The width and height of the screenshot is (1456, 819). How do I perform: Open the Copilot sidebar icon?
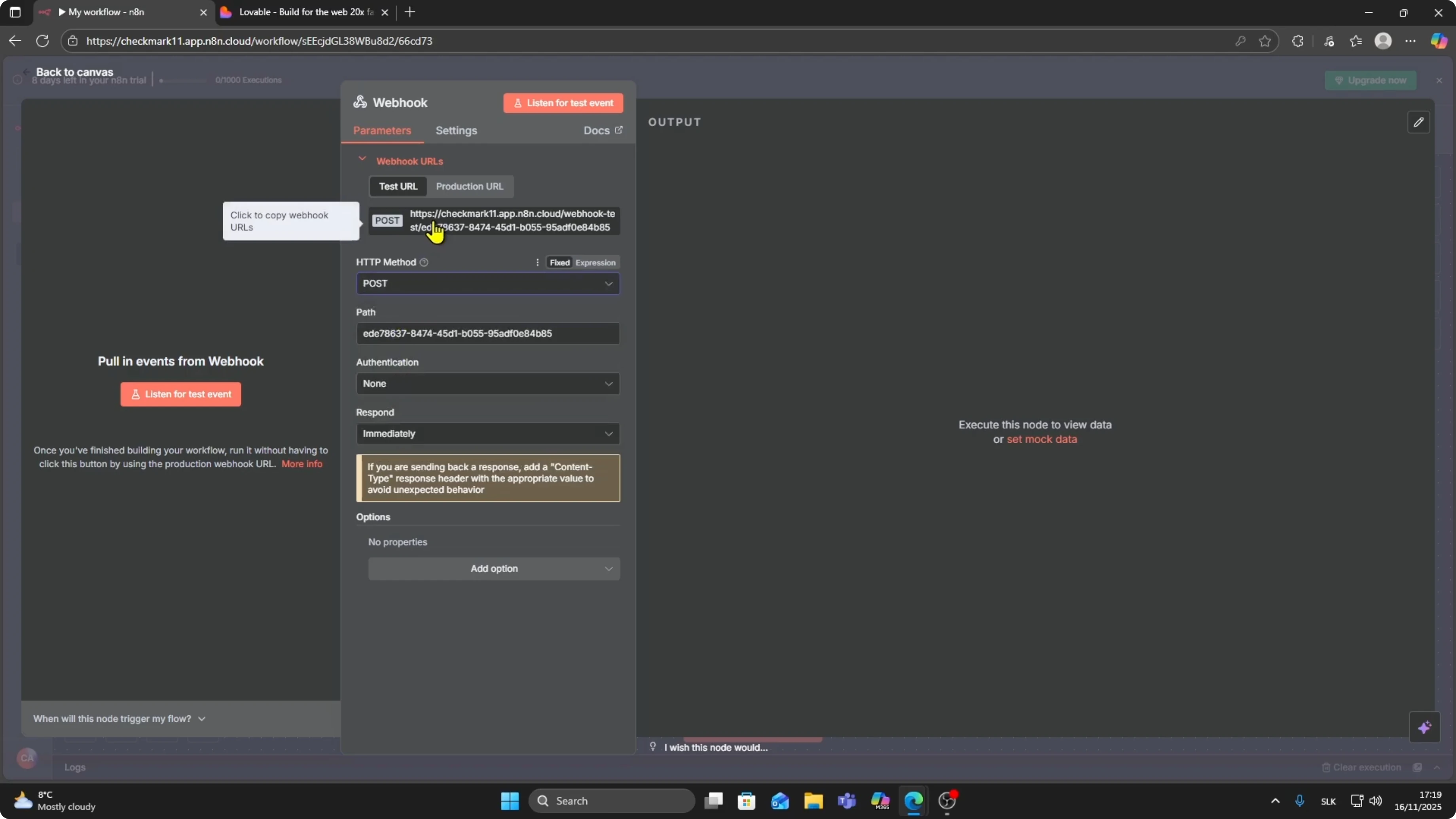pyautogui.click(x=1439, y=41)
